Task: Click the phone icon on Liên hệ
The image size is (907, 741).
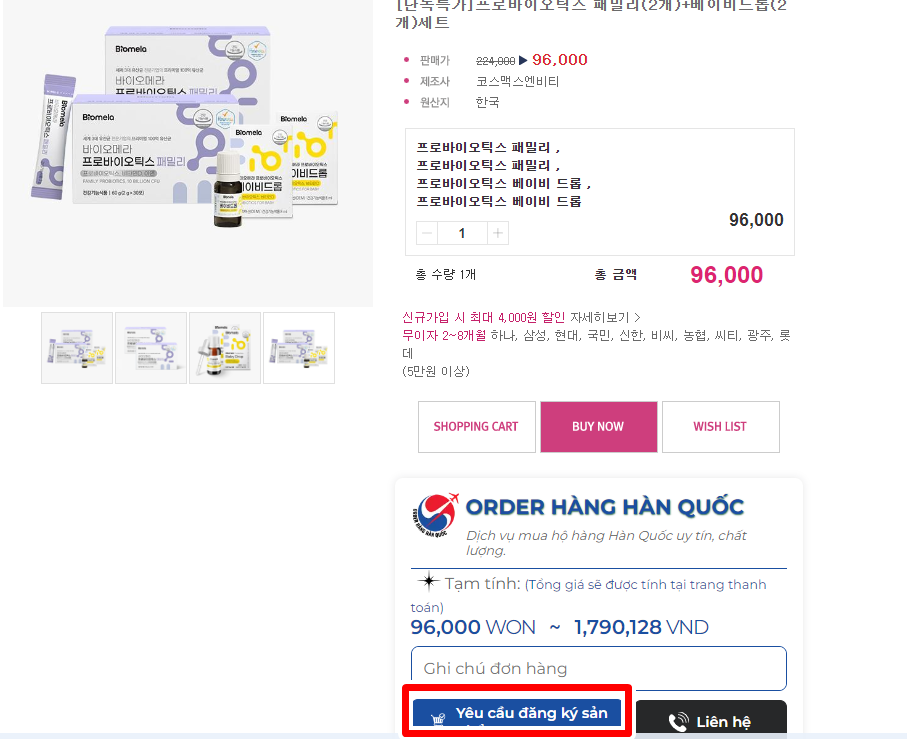Action: click(679, 721)
